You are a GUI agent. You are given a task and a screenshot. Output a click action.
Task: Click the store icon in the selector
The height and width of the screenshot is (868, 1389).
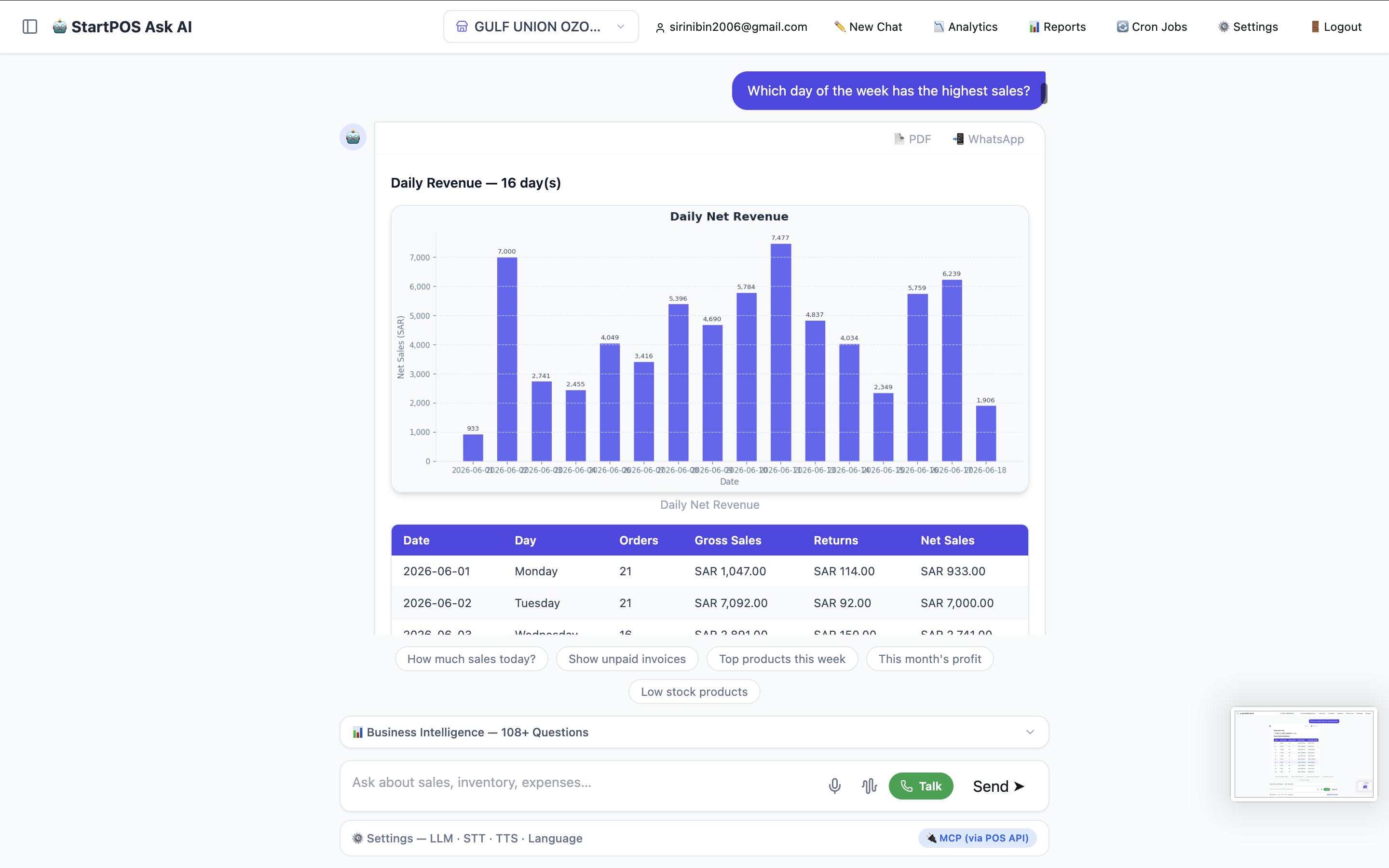(462, 27)
